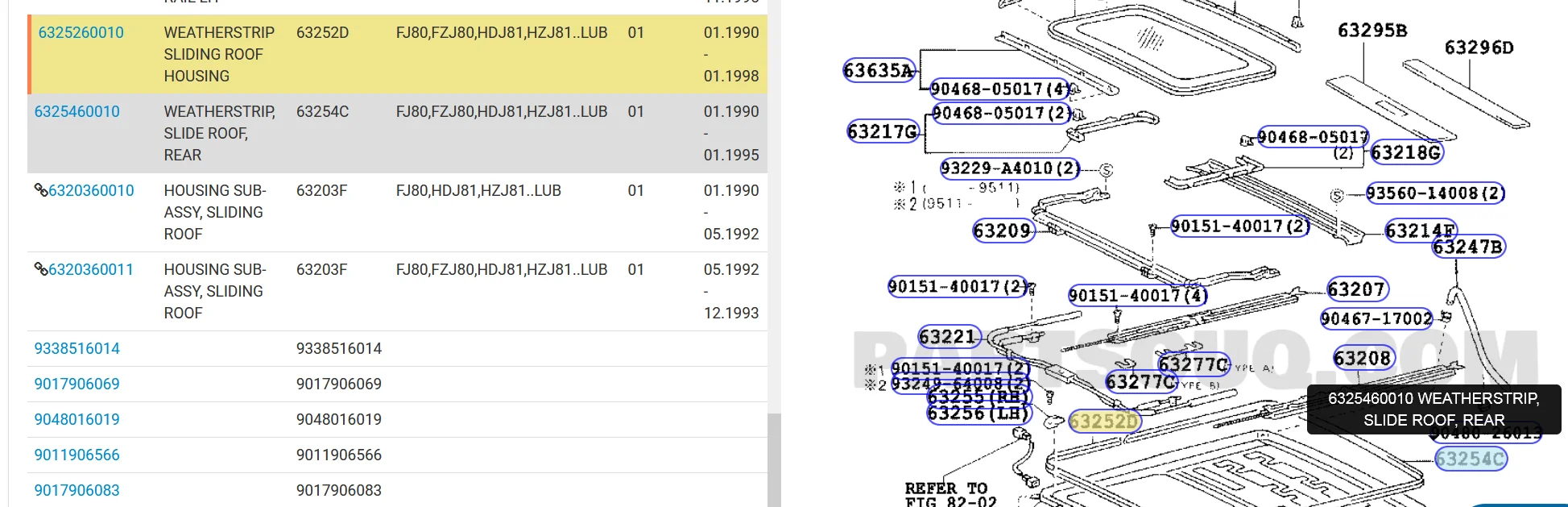Open part link 9017906069
The image size is (1568, 507).
pos(77,384)
